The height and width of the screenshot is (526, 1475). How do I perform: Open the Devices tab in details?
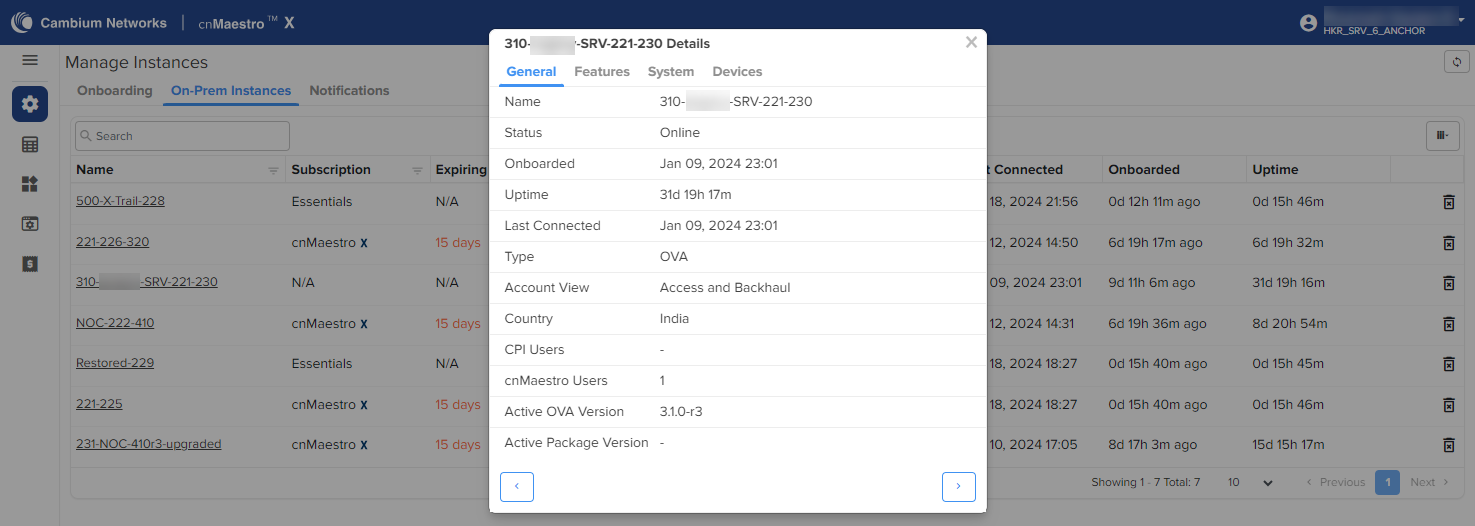[737, 72]
